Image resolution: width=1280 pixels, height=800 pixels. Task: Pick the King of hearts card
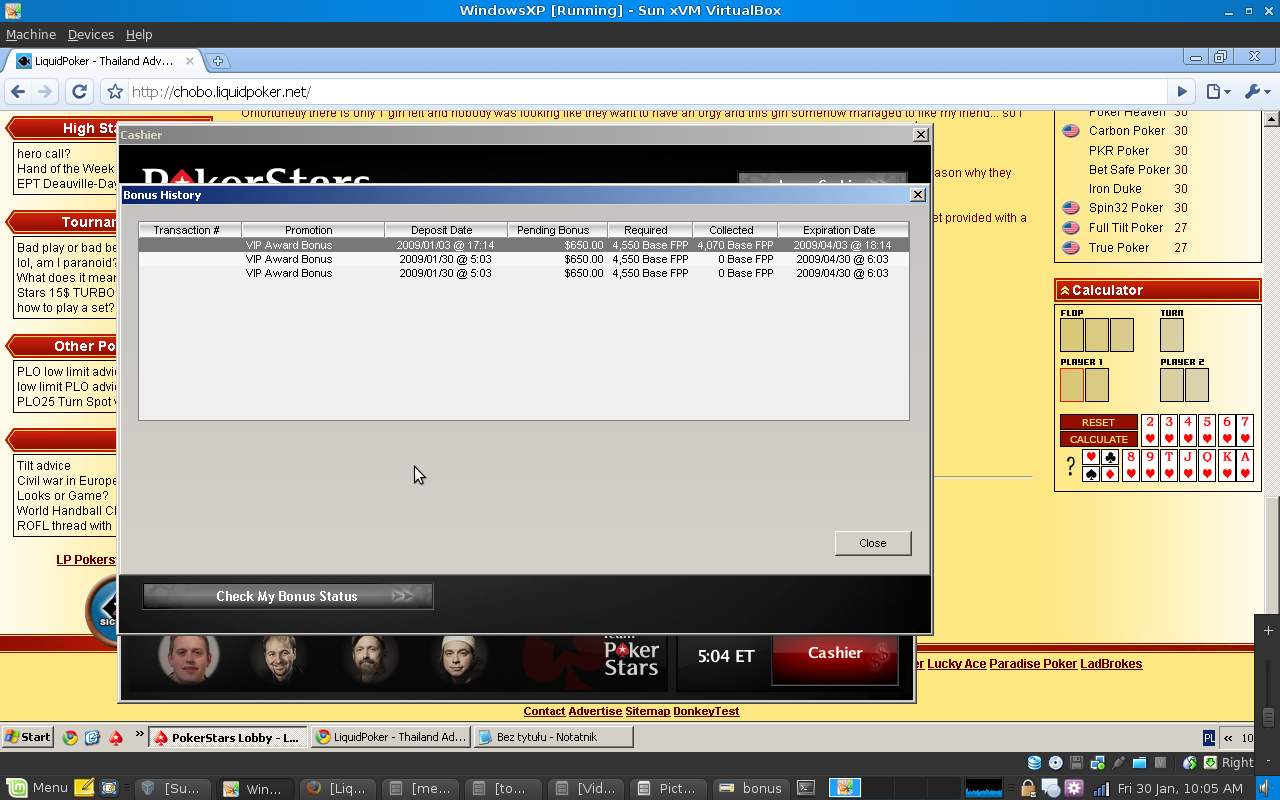click(1226, 465)
